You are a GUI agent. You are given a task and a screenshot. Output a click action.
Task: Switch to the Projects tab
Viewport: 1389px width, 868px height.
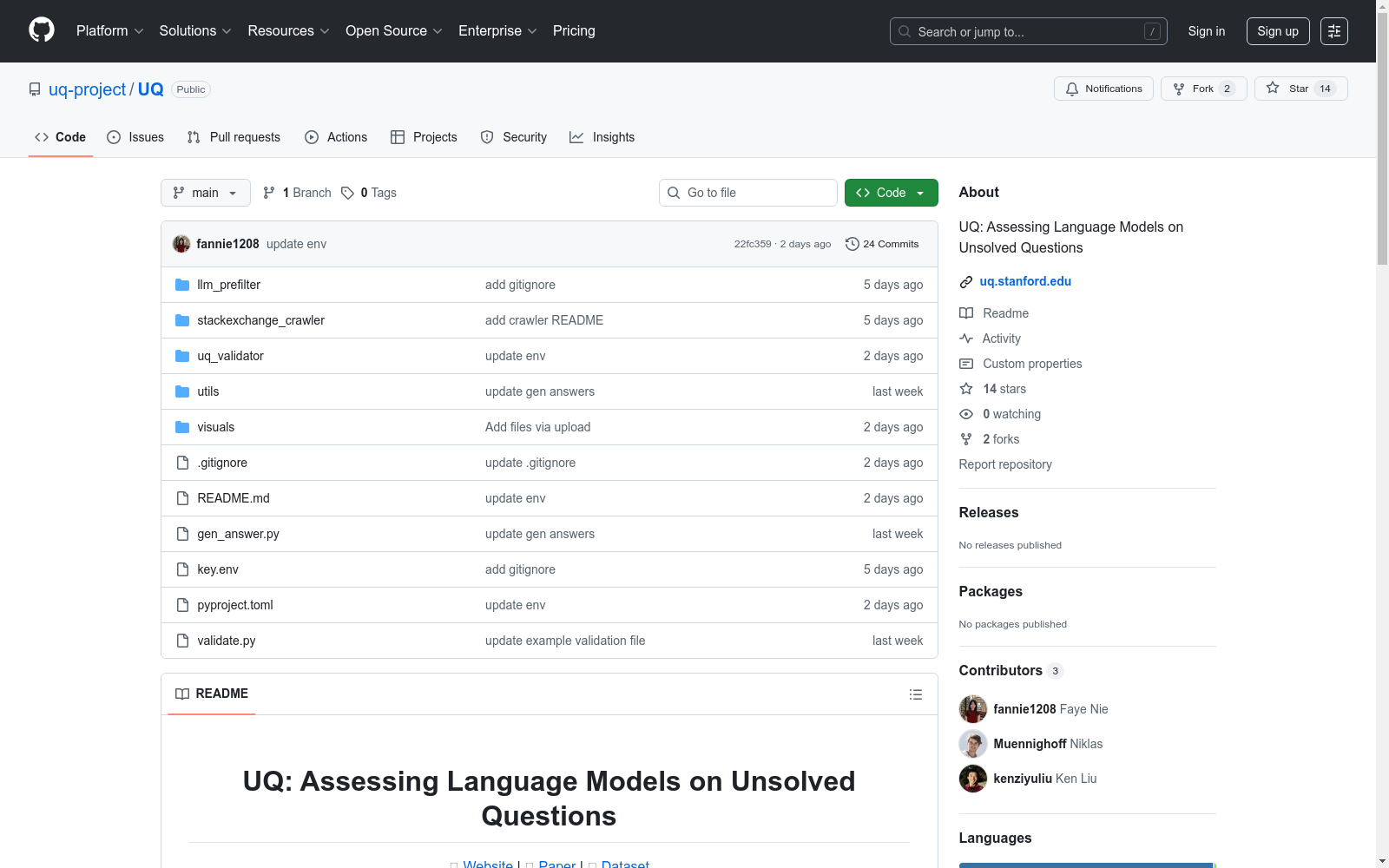click(x=424, y=137)
